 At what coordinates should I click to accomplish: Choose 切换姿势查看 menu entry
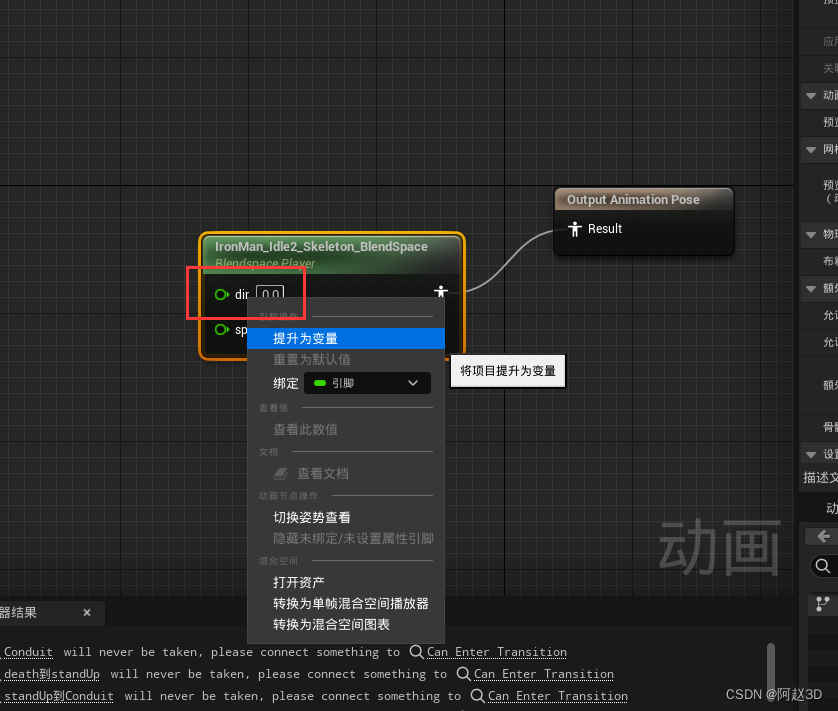coord(312,517)
